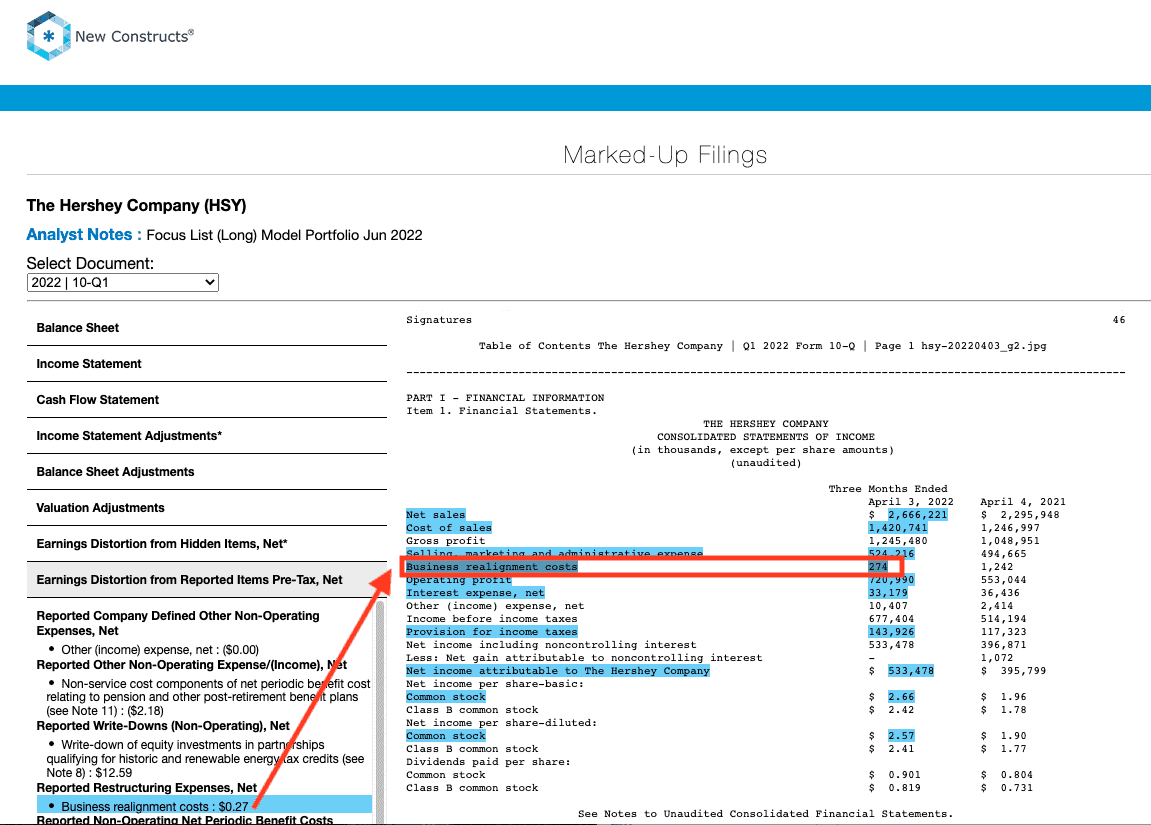
Task: Open the Cash Flow Statement section
Action: (x=207, y=400)
